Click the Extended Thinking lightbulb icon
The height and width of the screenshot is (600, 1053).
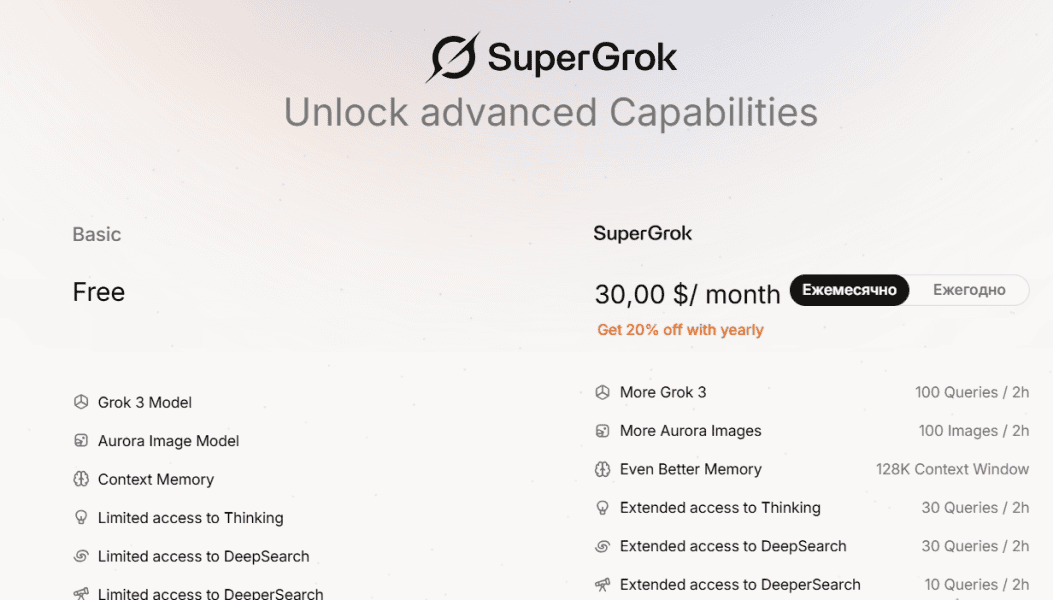point(603,508)
